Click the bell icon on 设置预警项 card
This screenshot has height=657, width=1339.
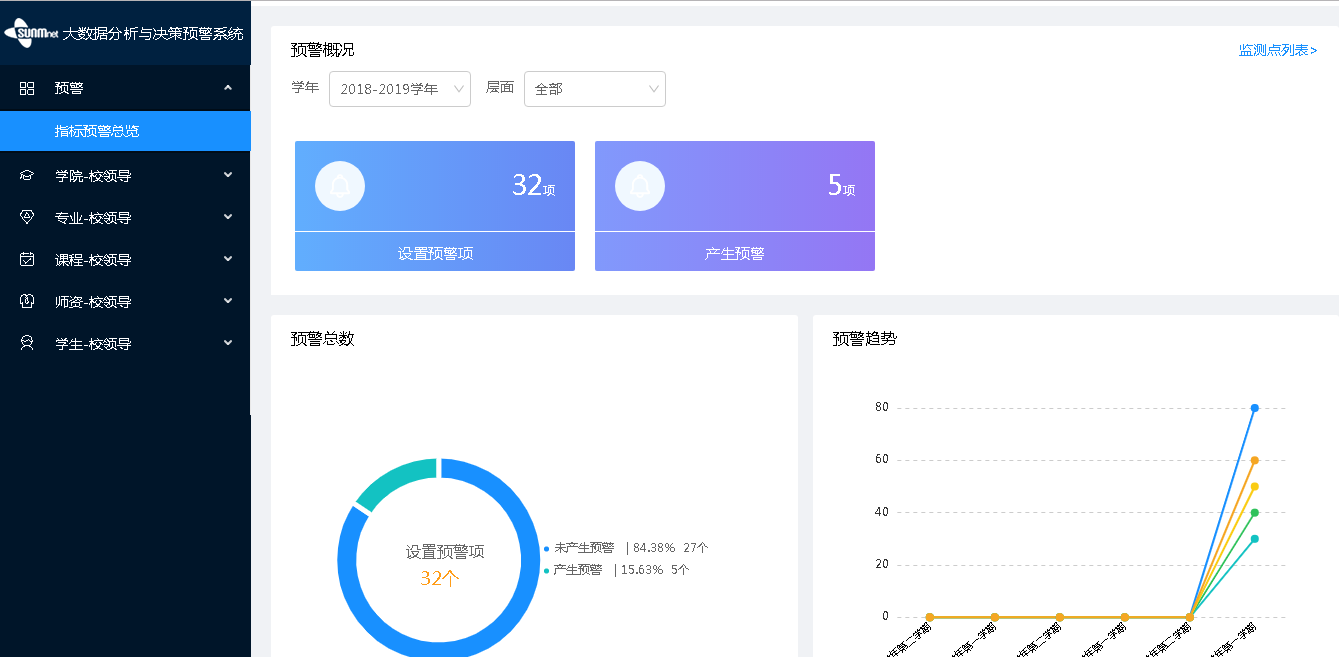[x=339, y=186]
